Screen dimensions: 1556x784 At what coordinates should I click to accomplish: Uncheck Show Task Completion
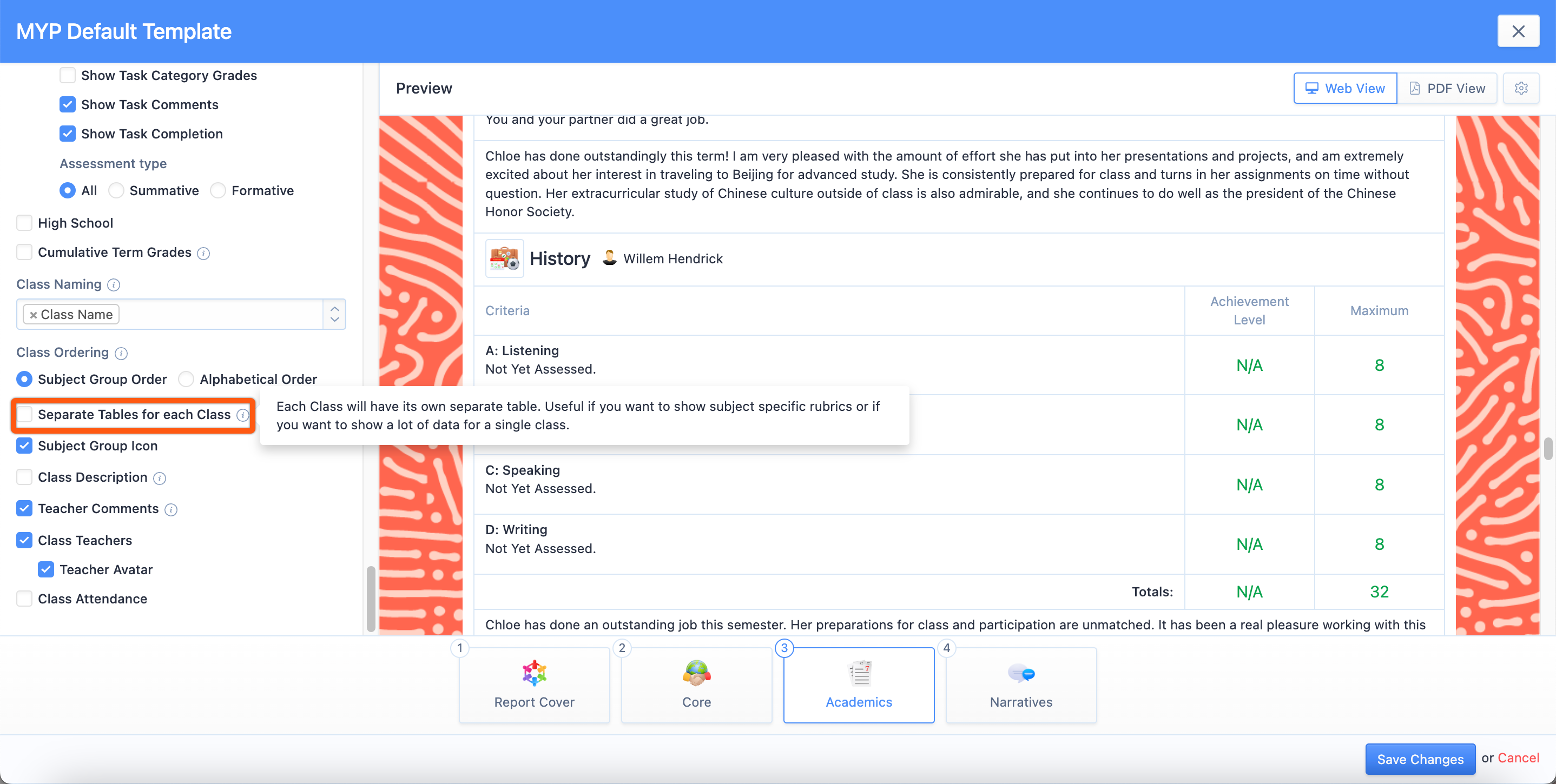[x=68, y=134]
